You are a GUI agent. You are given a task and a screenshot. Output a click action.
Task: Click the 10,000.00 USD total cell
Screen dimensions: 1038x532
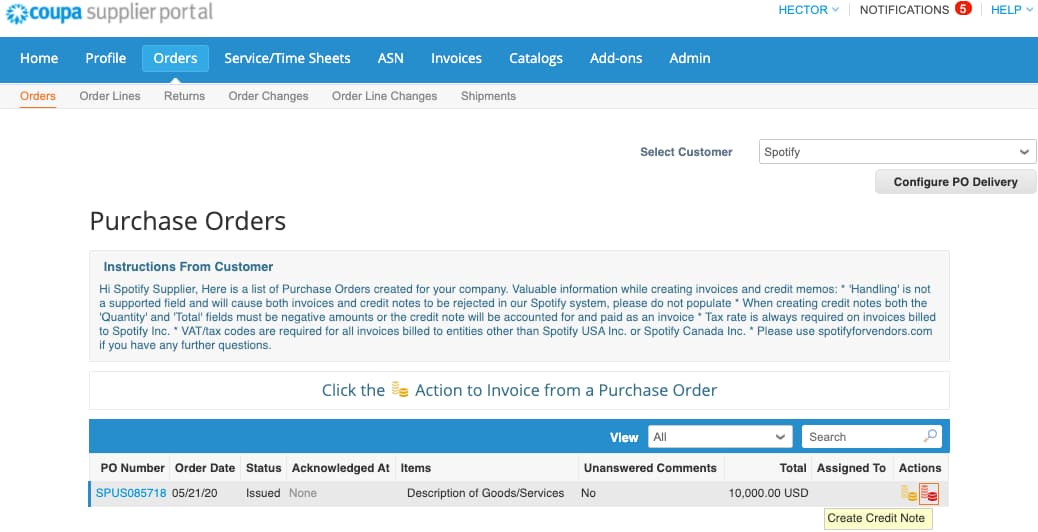[768, 493]
